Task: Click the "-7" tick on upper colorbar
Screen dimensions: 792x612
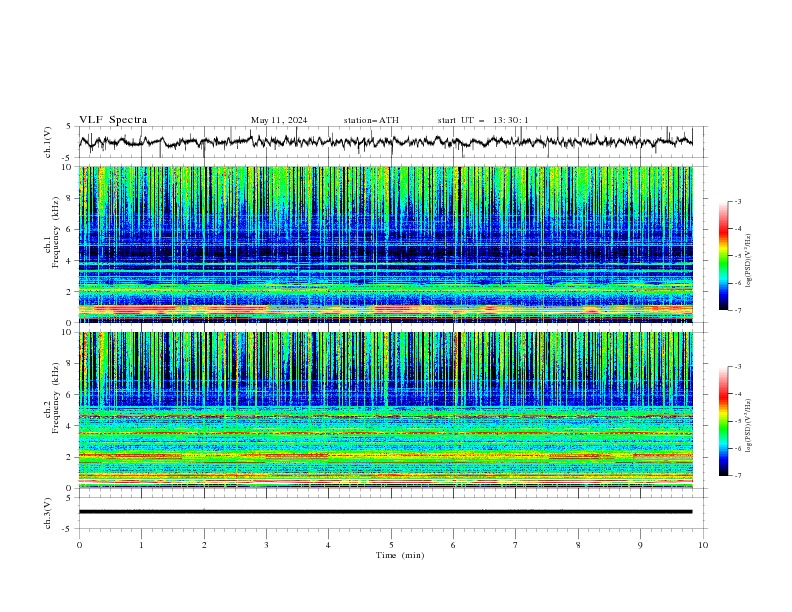Action: (737, 310)
